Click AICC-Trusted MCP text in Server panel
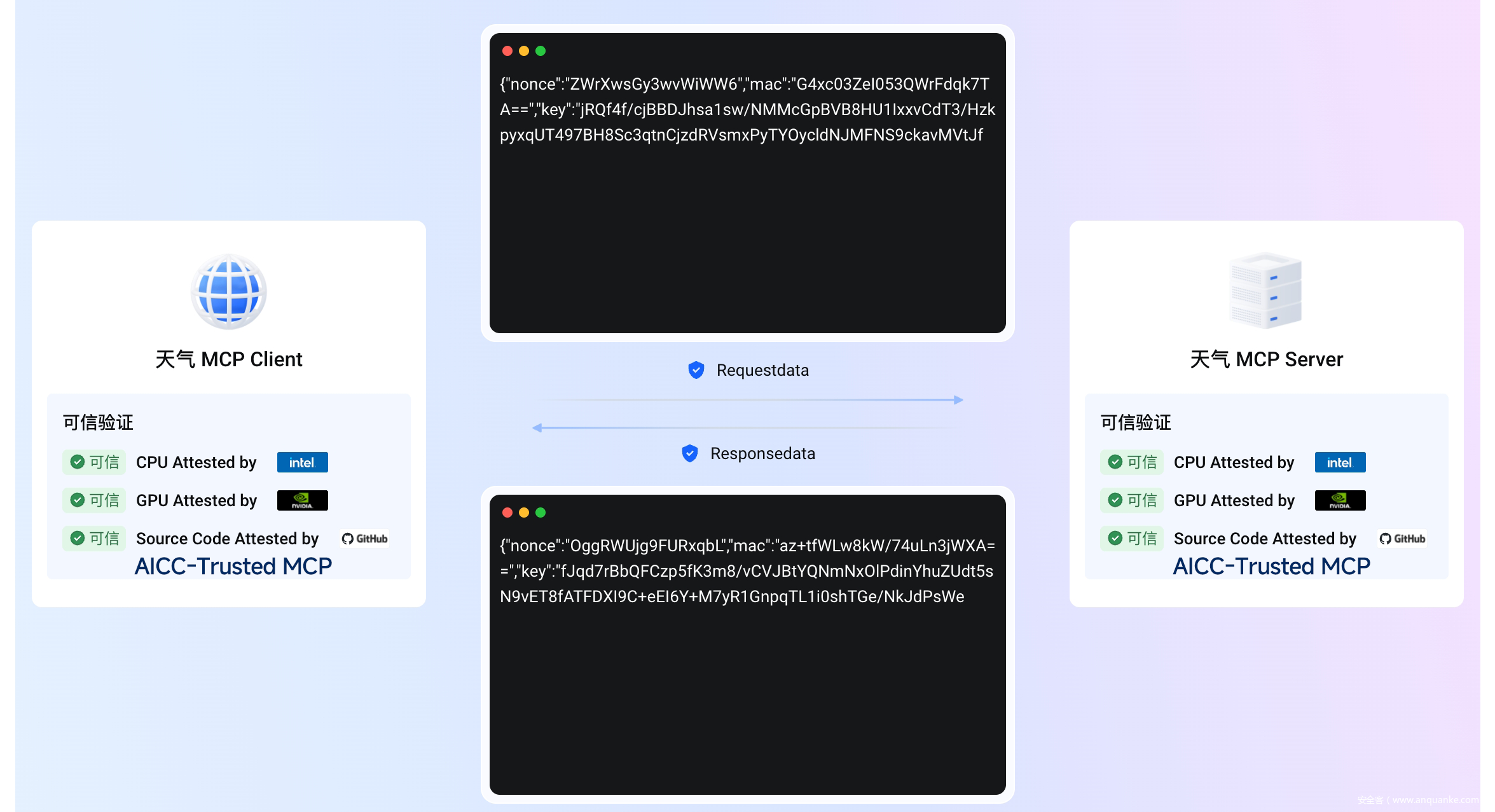Image resolution: width=1495 pixels, height=812 pixels. coord(1271,566)
